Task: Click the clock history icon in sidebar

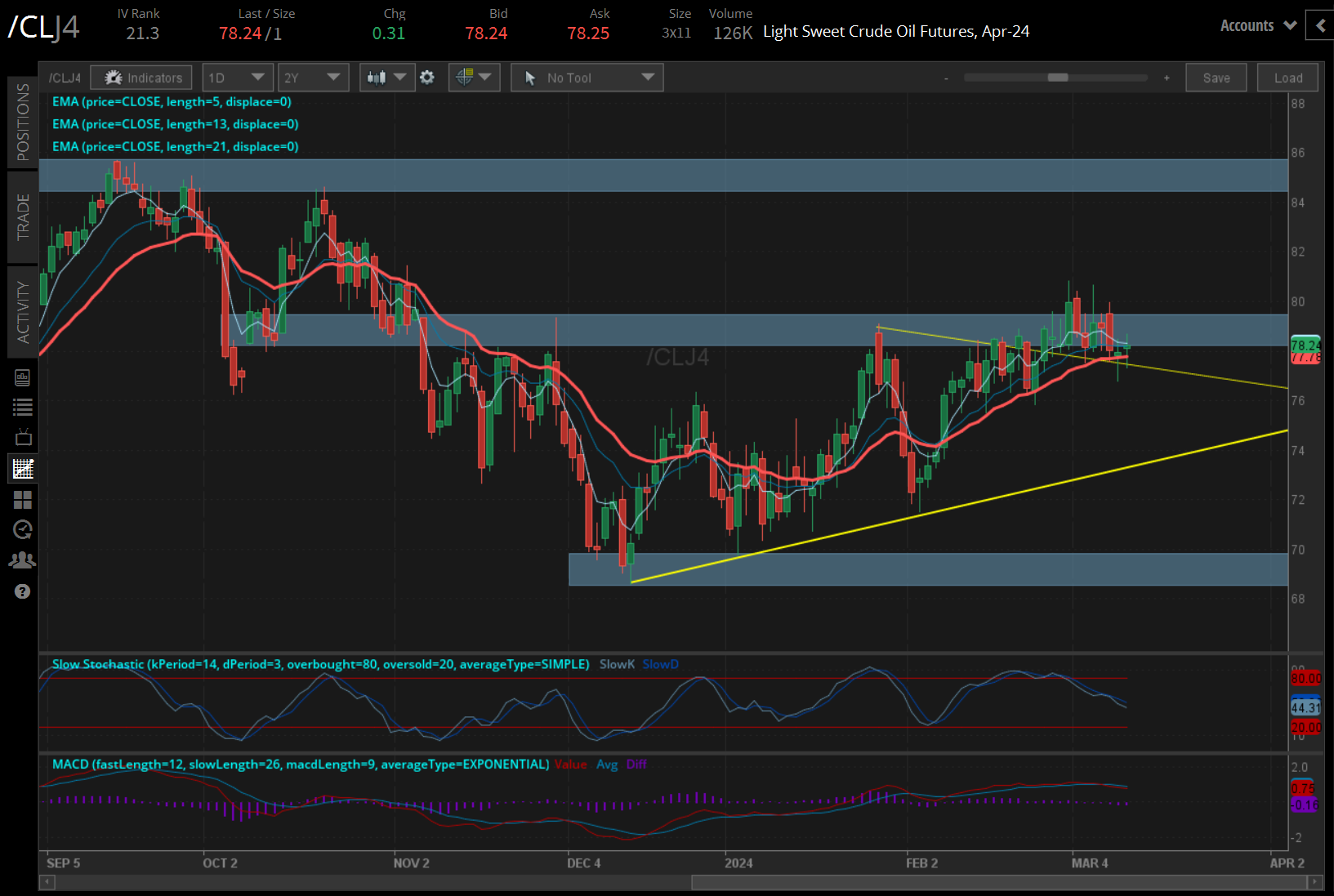Action: (x=22, y=529)
